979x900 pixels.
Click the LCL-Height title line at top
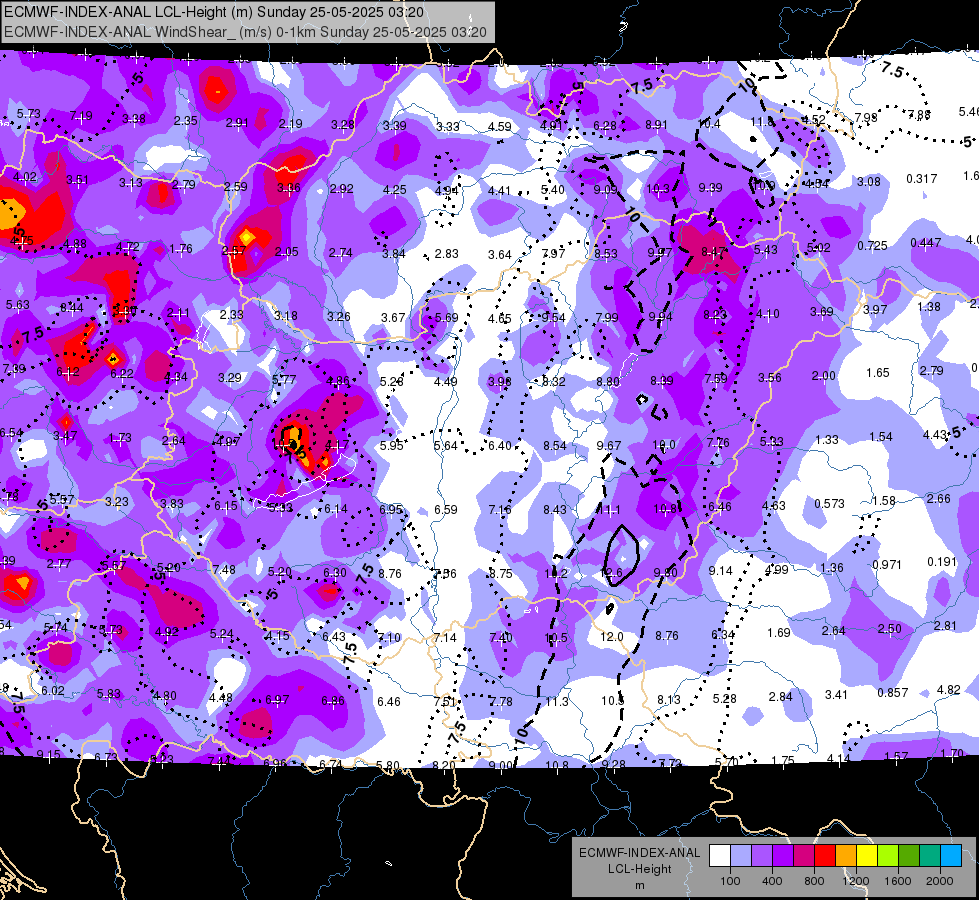point(214,12)
